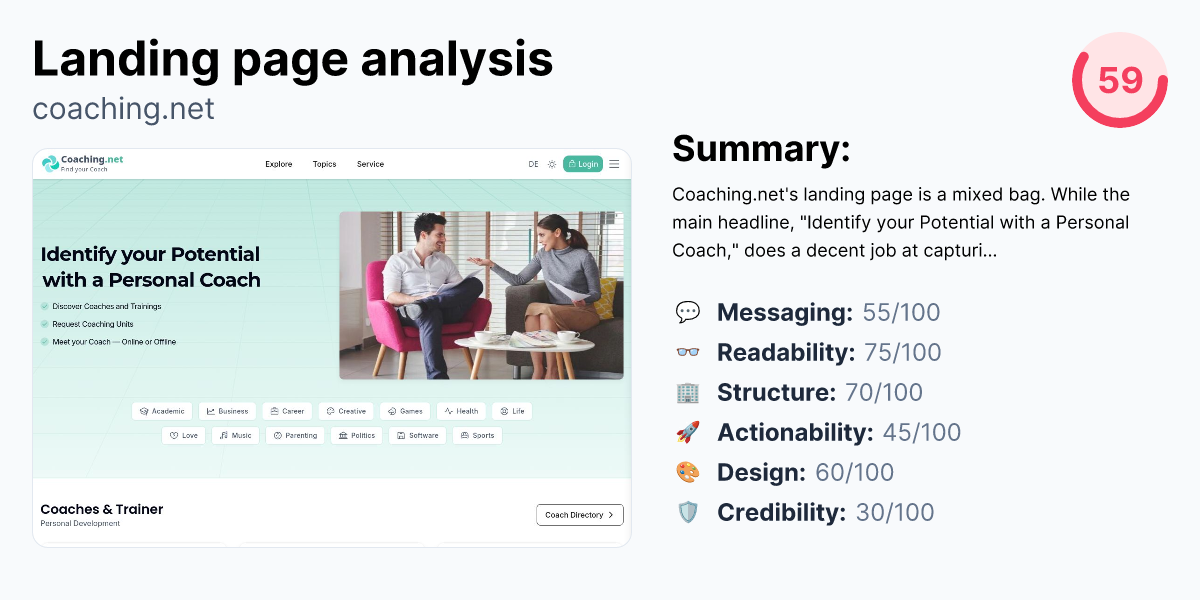
Task: Open the DE language selector
Action: point(533,164)
